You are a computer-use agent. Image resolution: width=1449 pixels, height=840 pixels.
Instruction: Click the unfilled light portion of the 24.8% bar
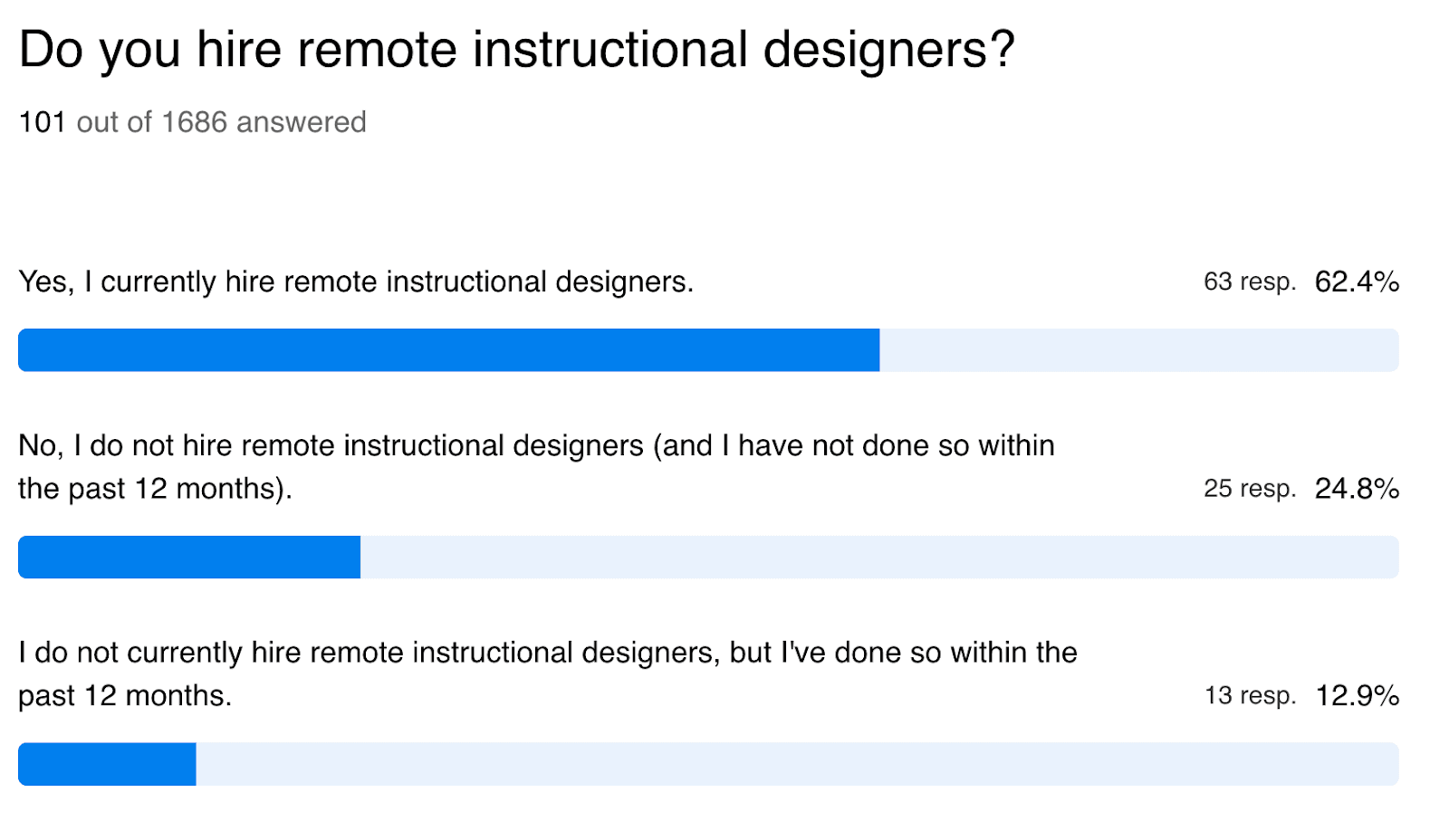[x=879, y=557]
